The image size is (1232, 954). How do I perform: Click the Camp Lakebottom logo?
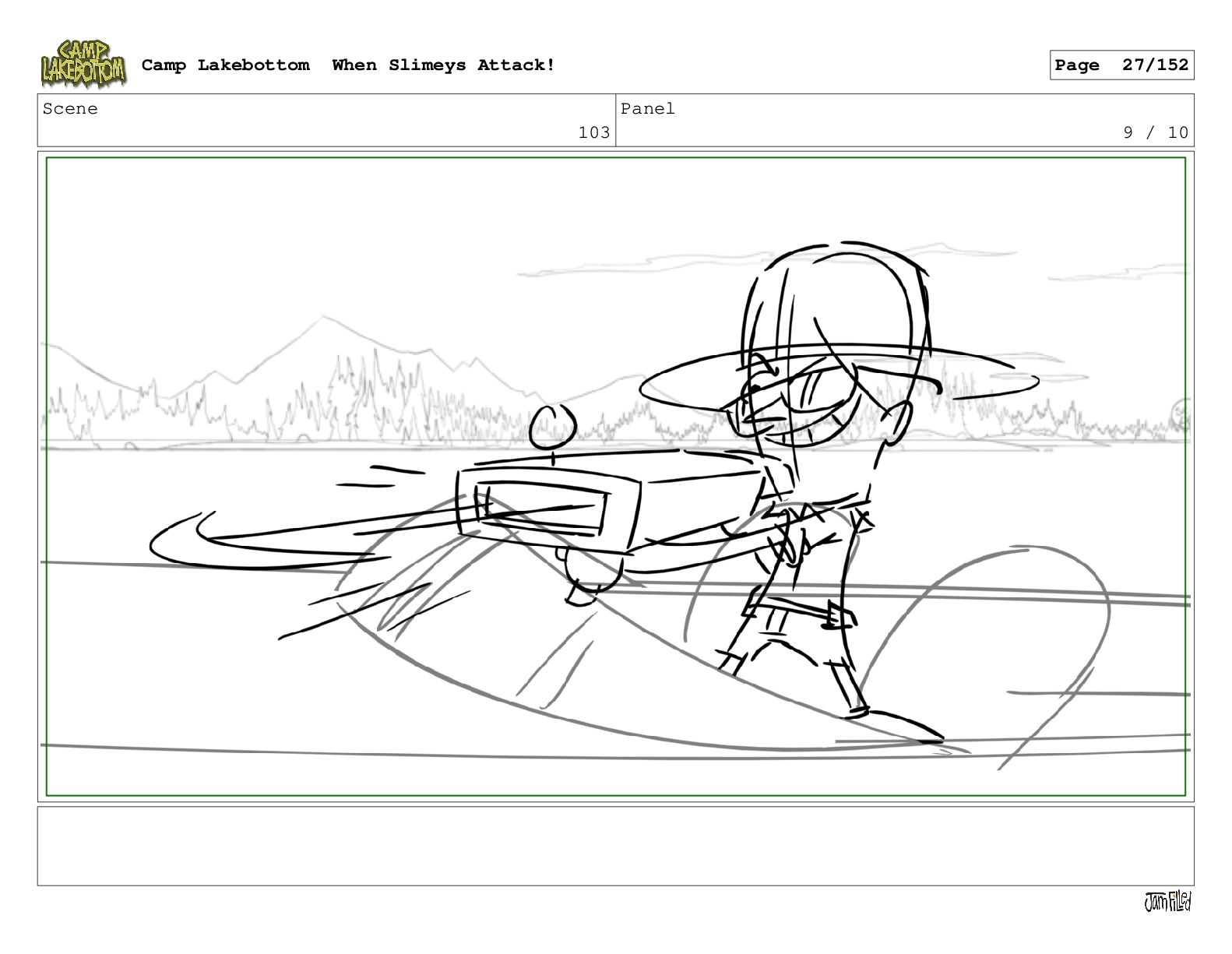pyautogui.click(x=83, y=64)
